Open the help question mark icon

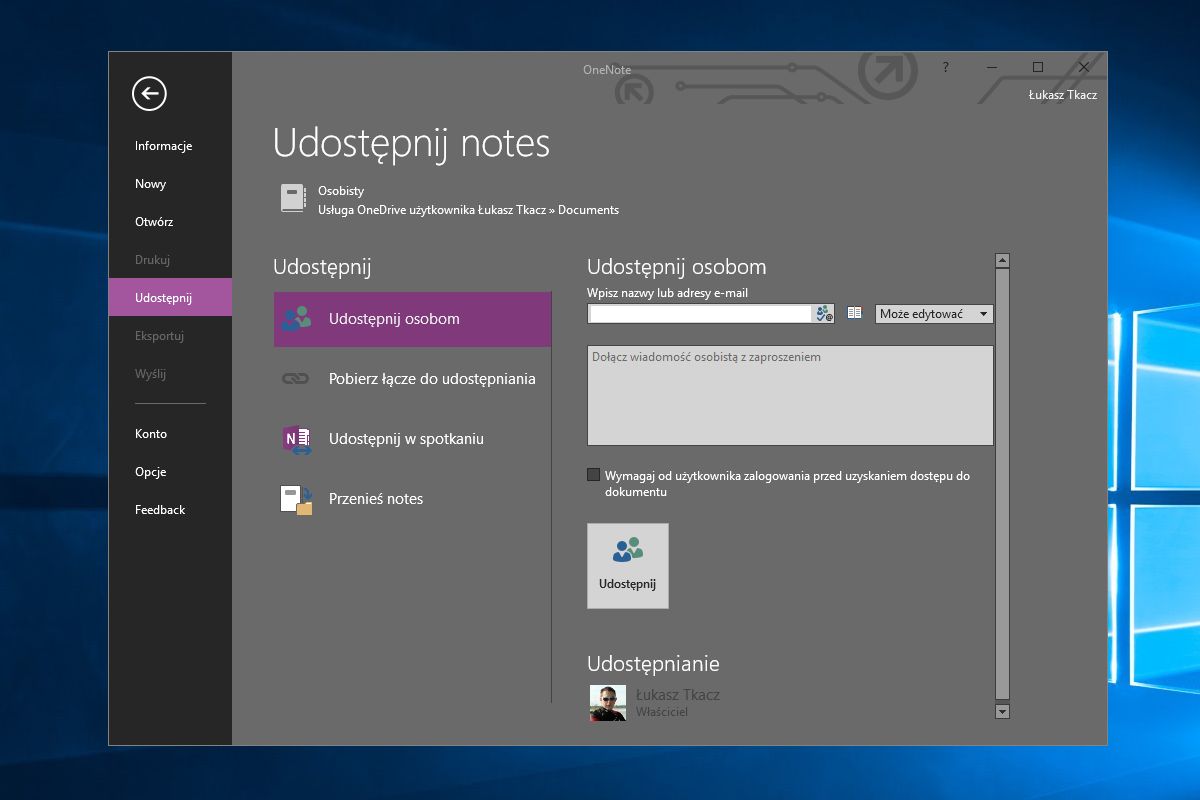(x=946, y=67)
